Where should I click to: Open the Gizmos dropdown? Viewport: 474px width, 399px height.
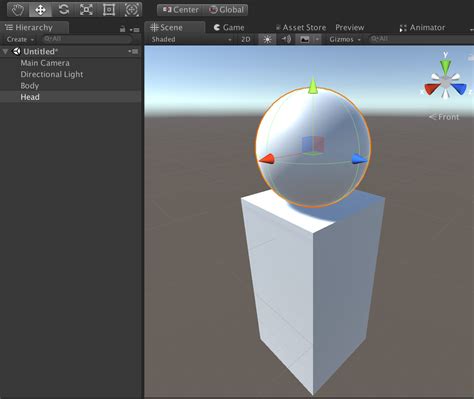click(x=345, y=39)
